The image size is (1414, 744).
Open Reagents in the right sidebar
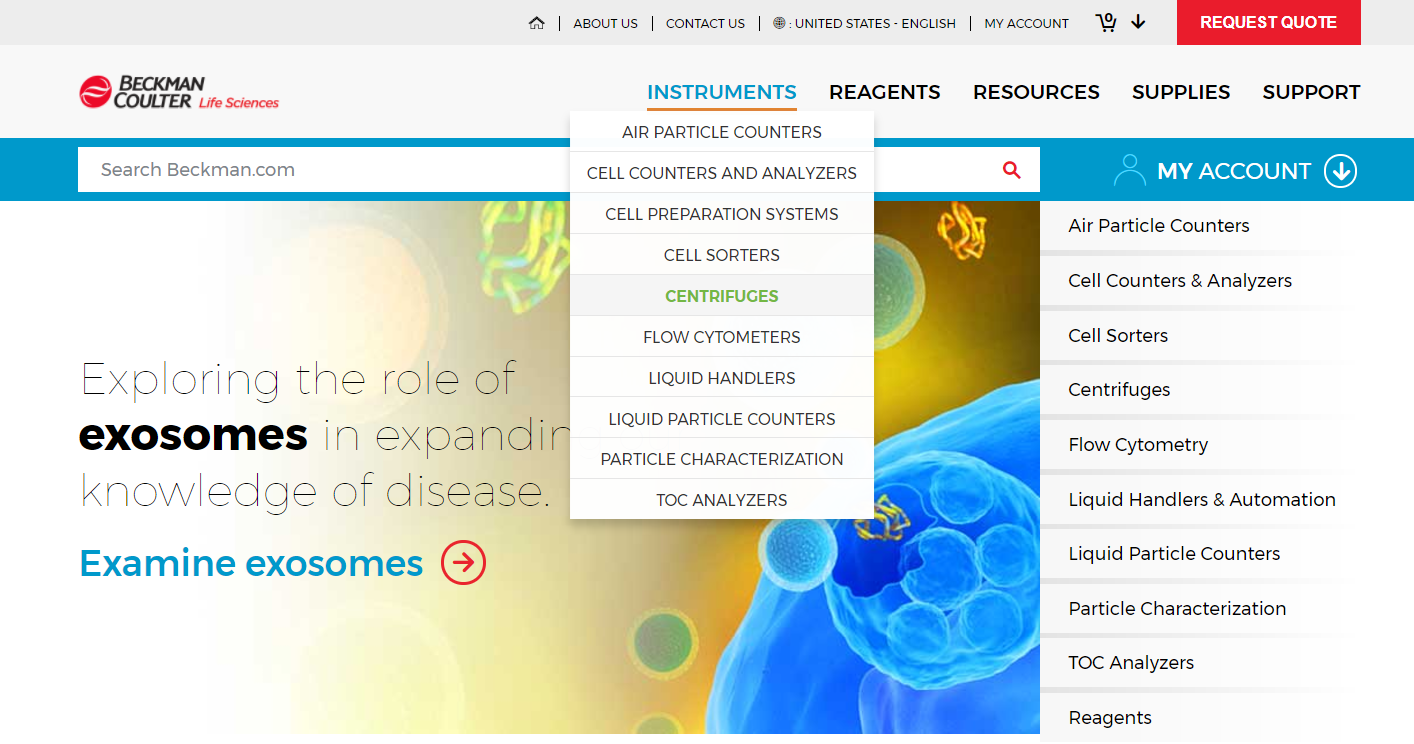tap(1110, 718)
